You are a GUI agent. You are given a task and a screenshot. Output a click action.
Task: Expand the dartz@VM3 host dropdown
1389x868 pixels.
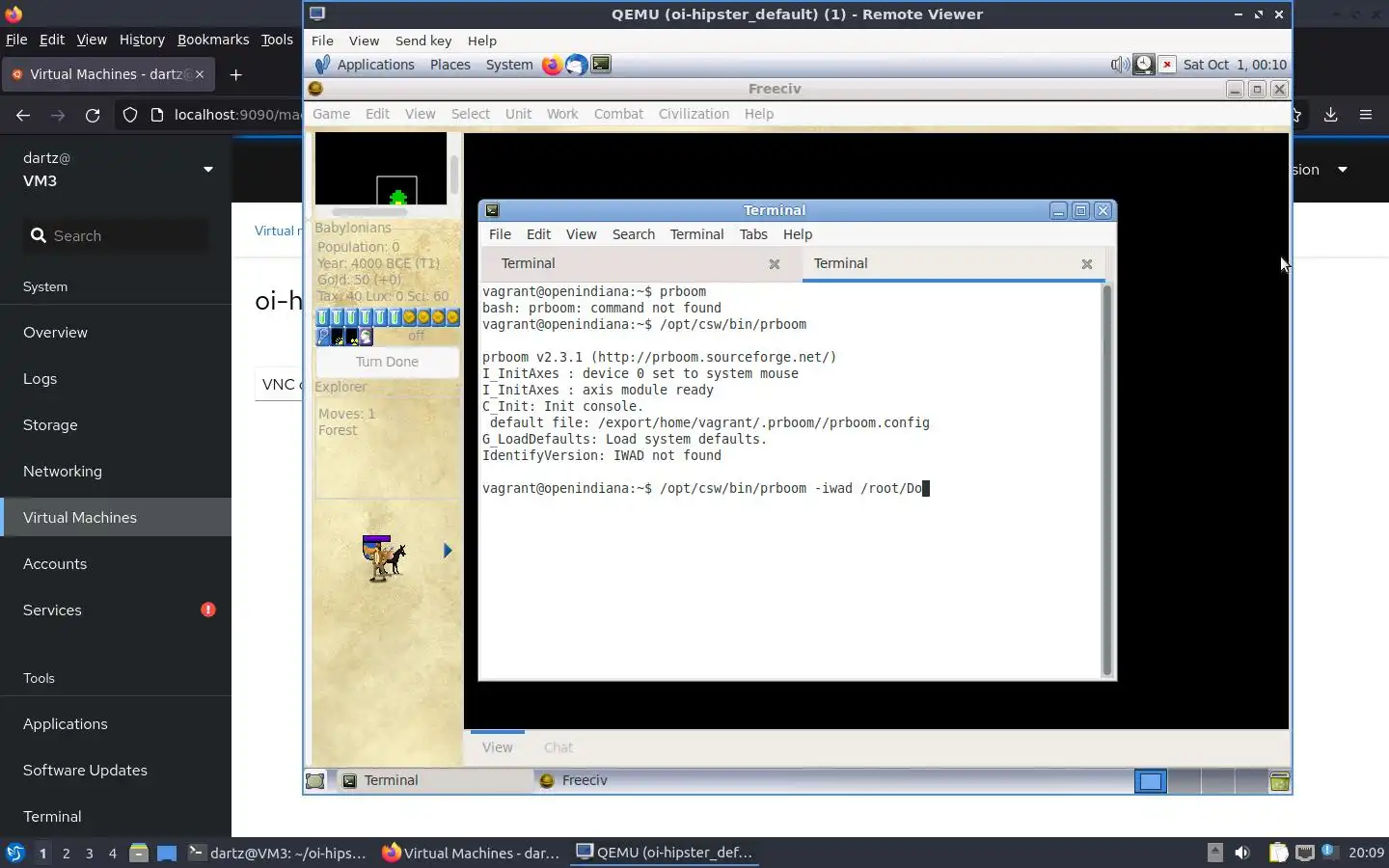208,170
